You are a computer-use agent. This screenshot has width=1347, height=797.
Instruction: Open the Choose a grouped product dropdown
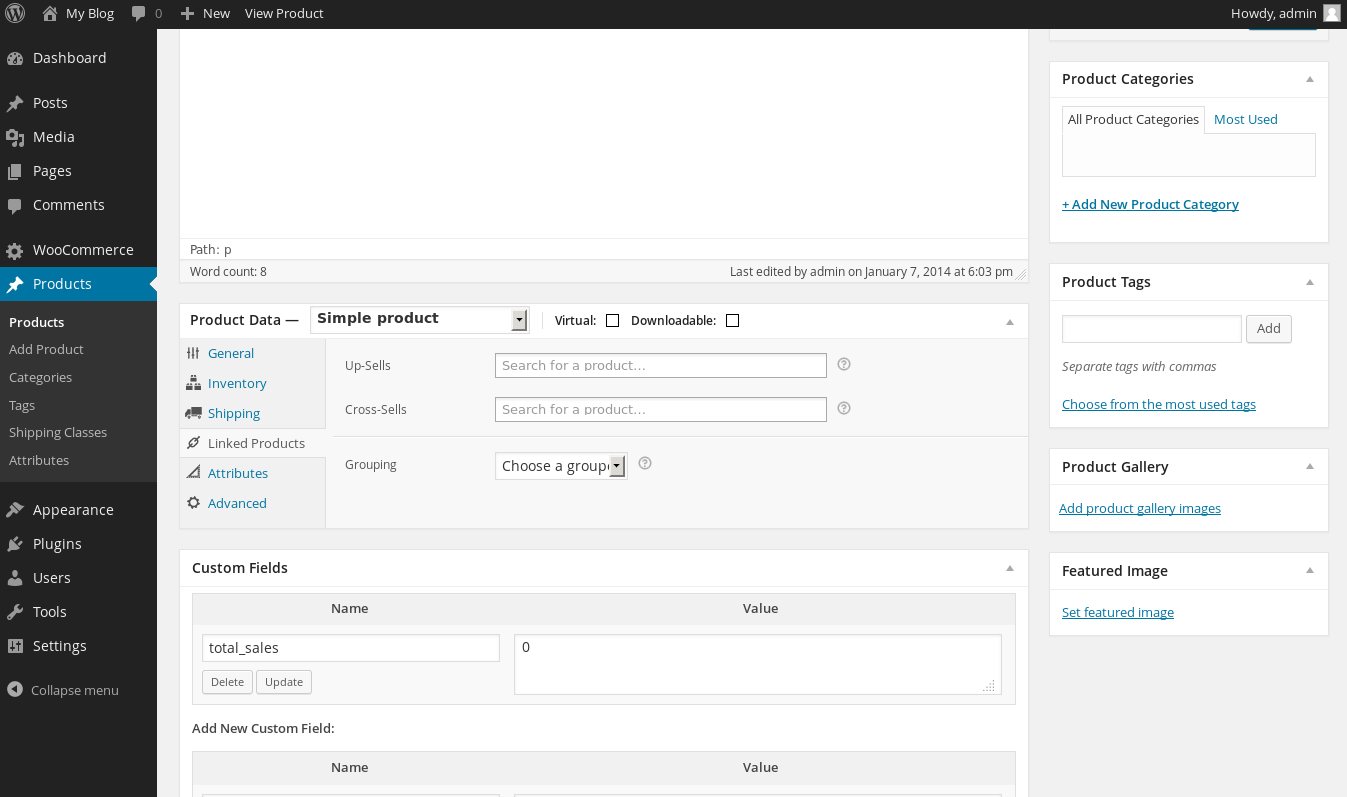click(x=561, y=466)
